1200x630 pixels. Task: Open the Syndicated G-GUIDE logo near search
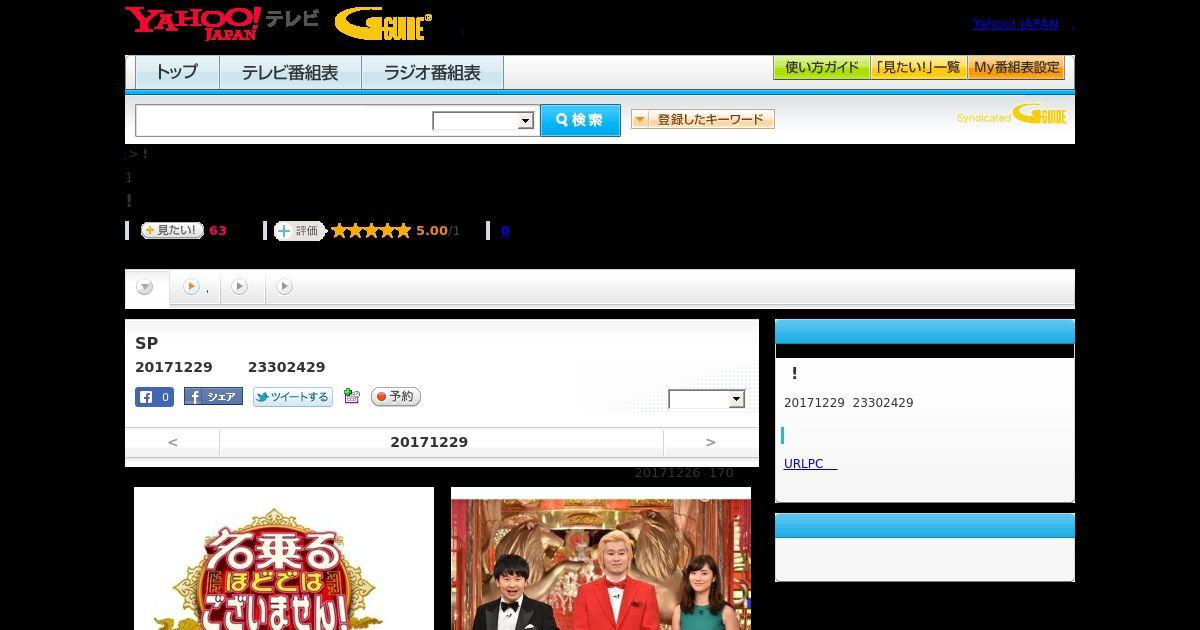1011,115
